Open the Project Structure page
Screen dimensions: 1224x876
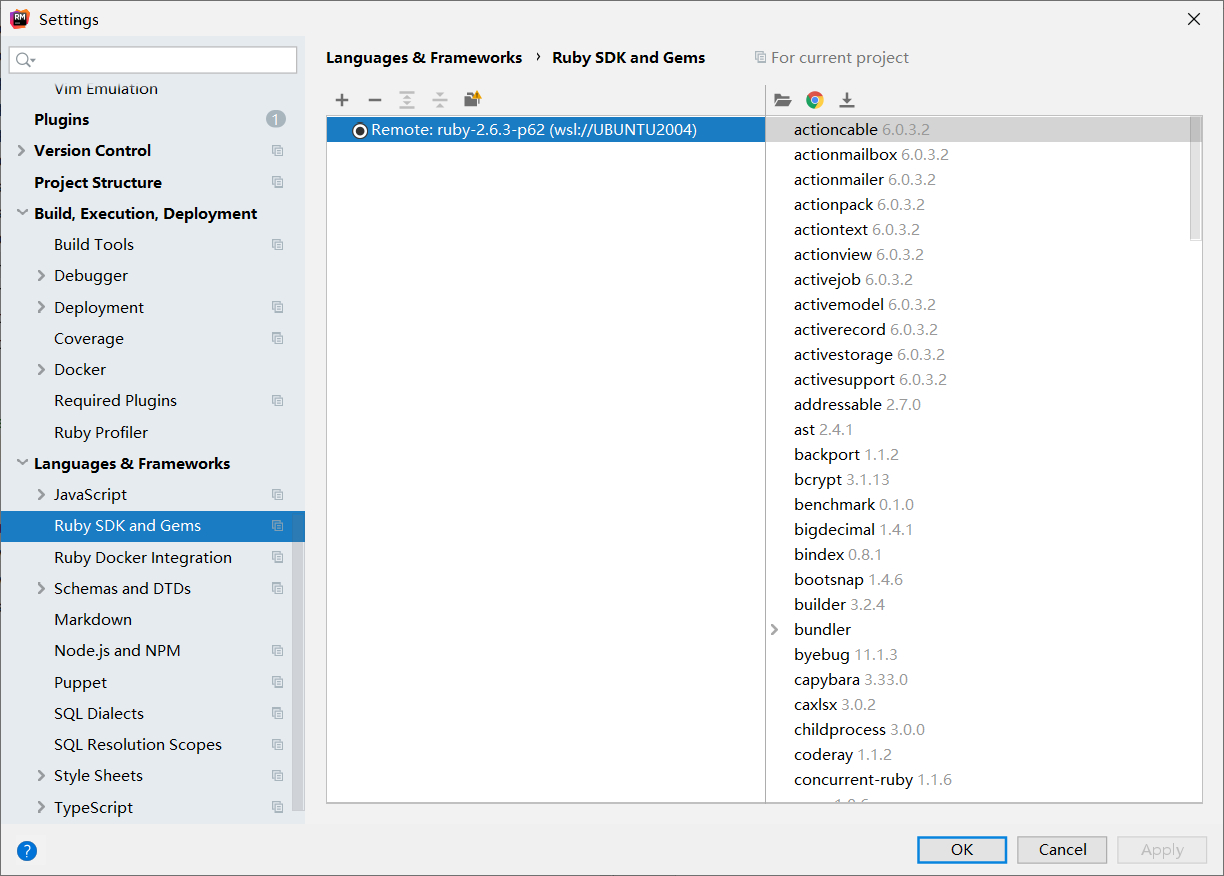[98, 183]
